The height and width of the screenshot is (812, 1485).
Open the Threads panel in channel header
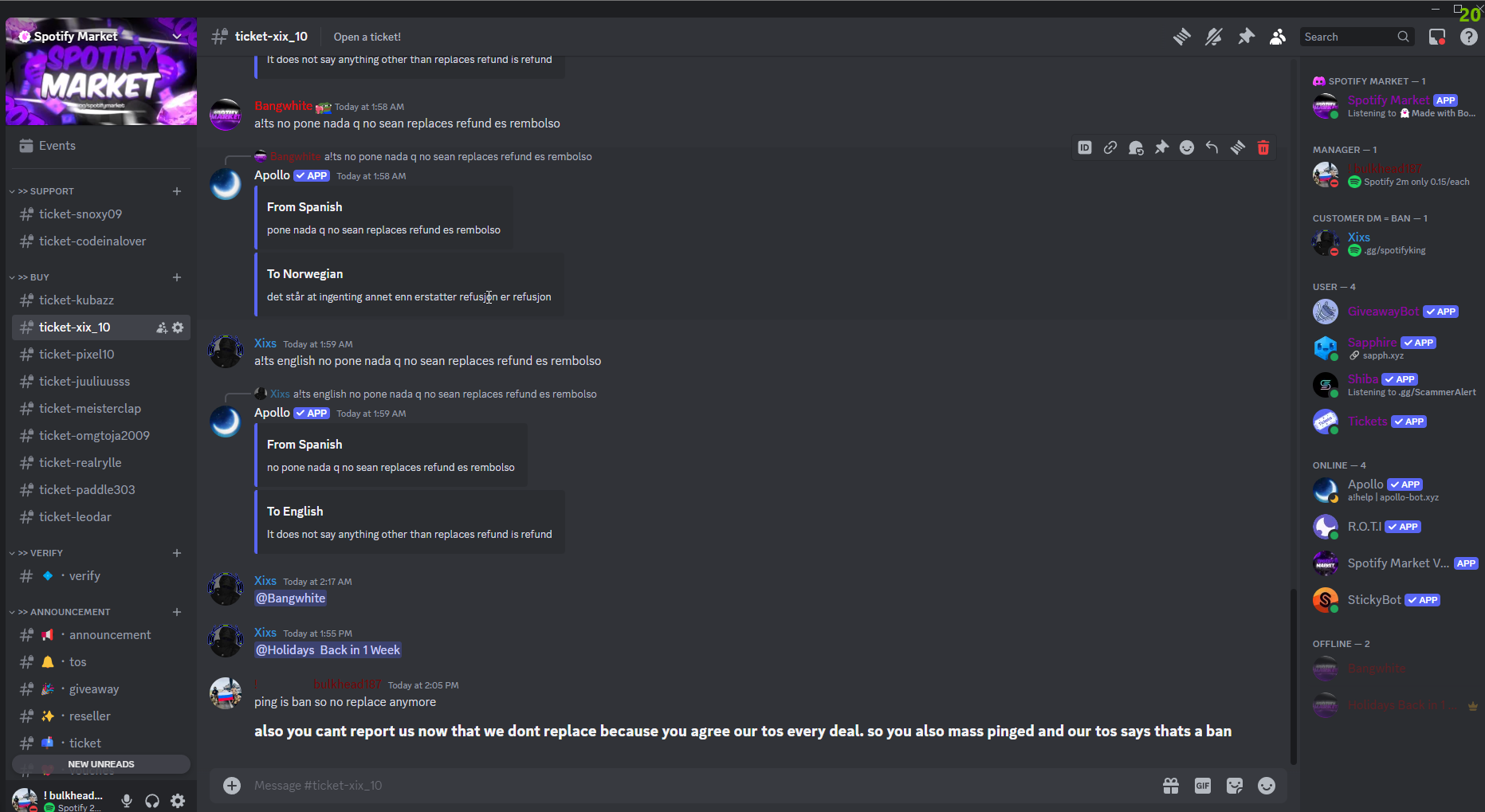tap(1181, 37)
